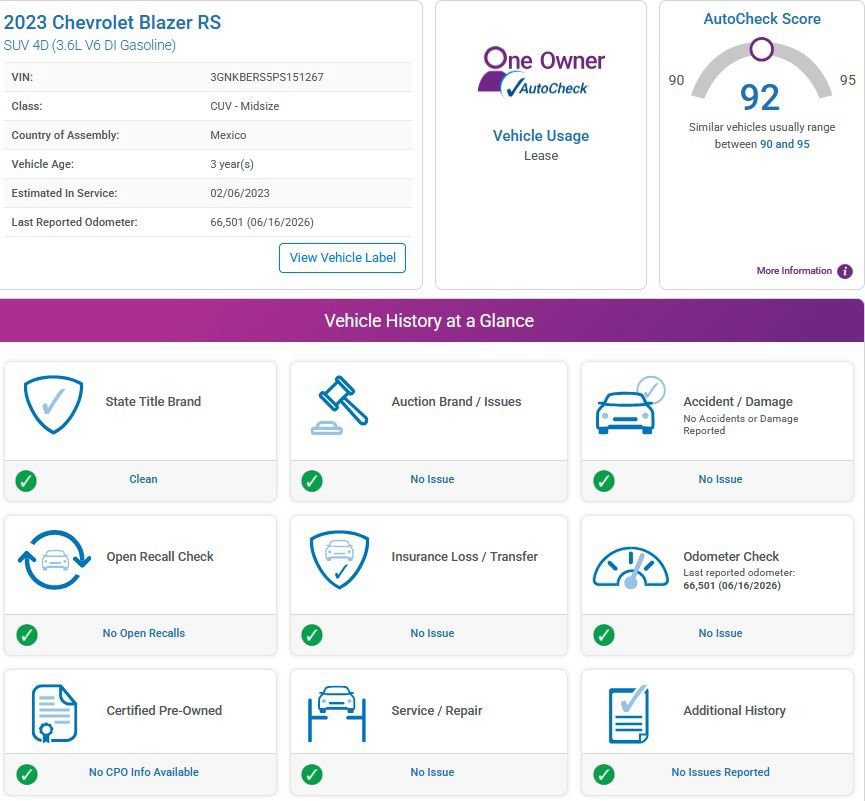
Task: Click the Auction Brand gavel icon
Action: (x=339, y=405)
